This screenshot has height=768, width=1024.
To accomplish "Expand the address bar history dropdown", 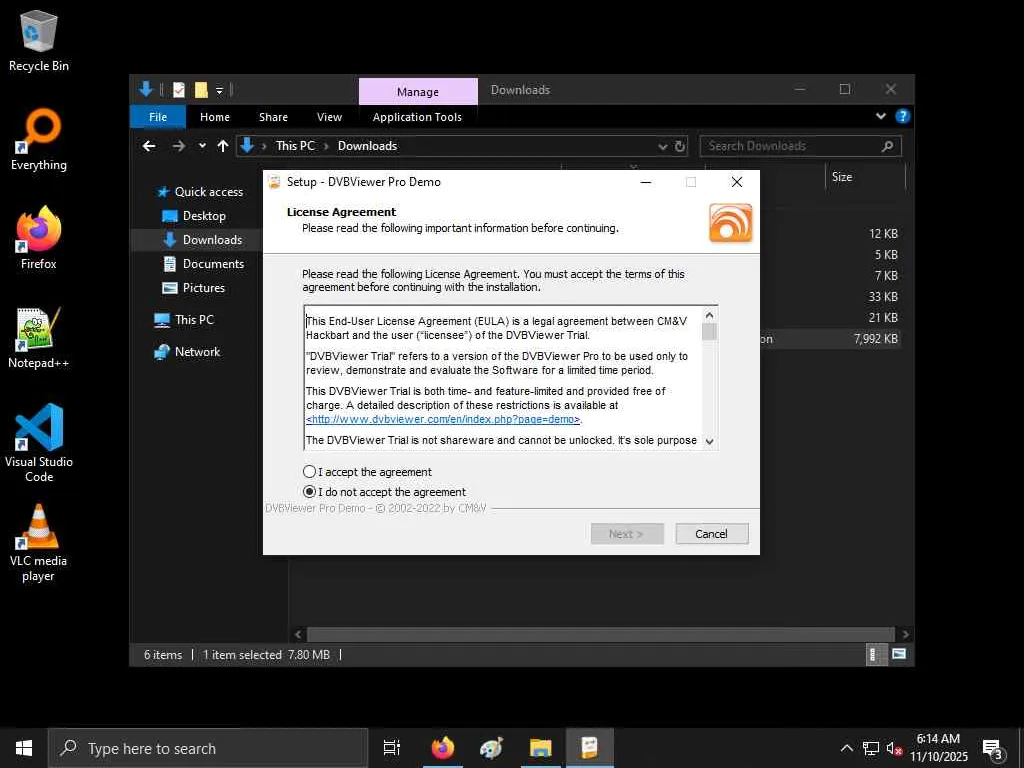I will 662,146.
